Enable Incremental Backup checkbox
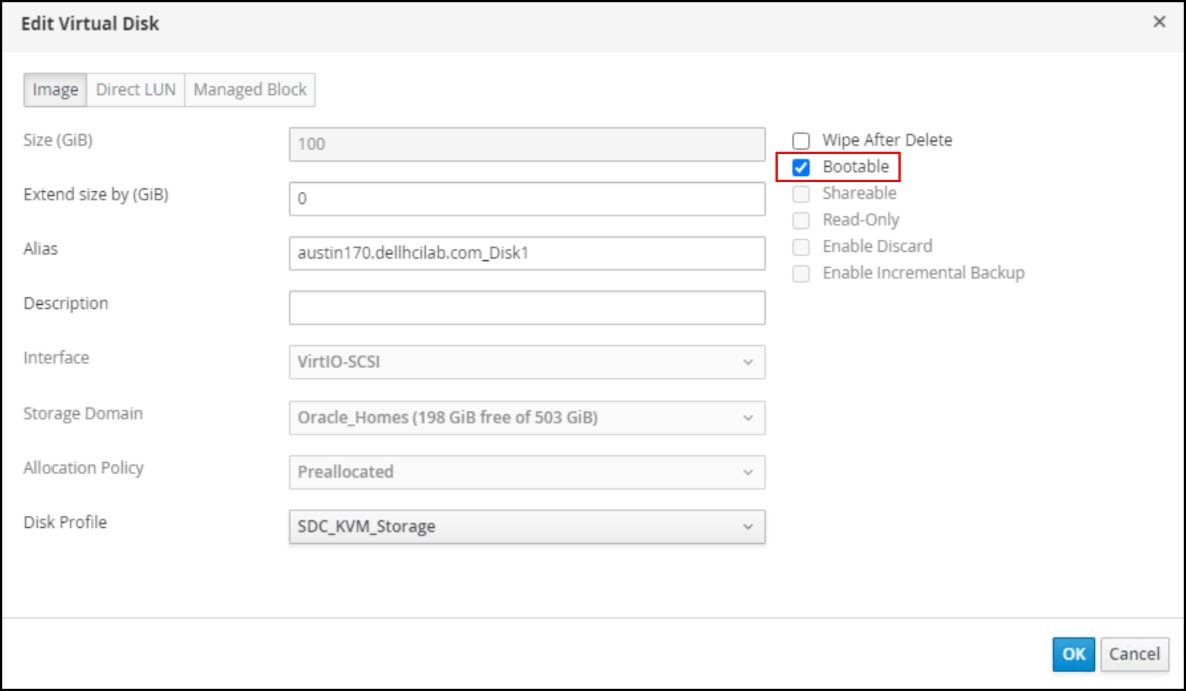Image resolution: width=1186 pixels, height=691 pixels. [801, 273]
